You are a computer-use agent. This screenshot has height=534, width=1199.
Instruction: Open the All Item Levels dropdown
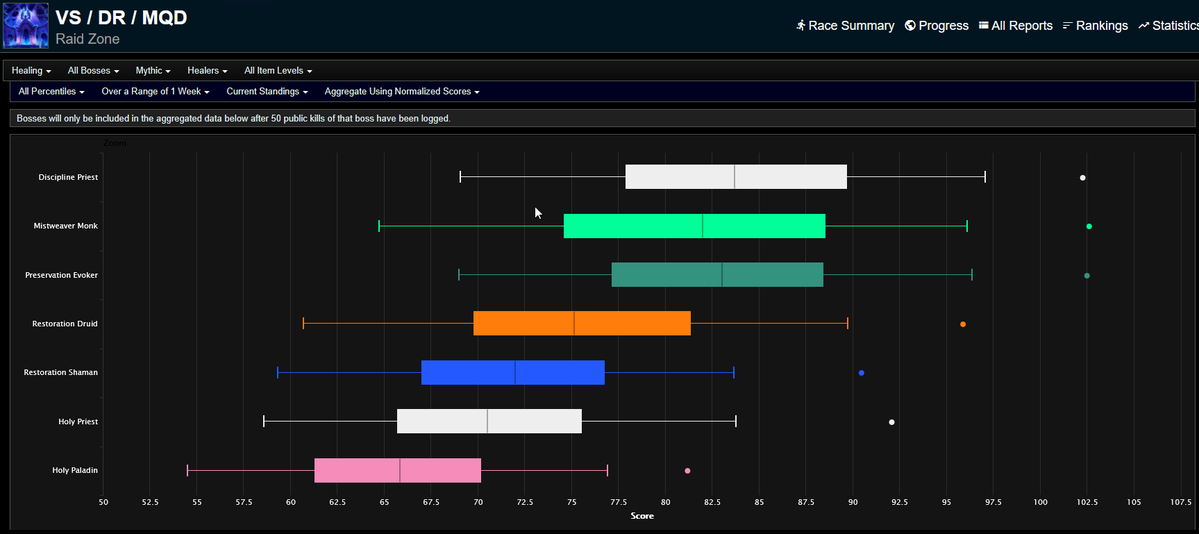(x=278, y=70)
